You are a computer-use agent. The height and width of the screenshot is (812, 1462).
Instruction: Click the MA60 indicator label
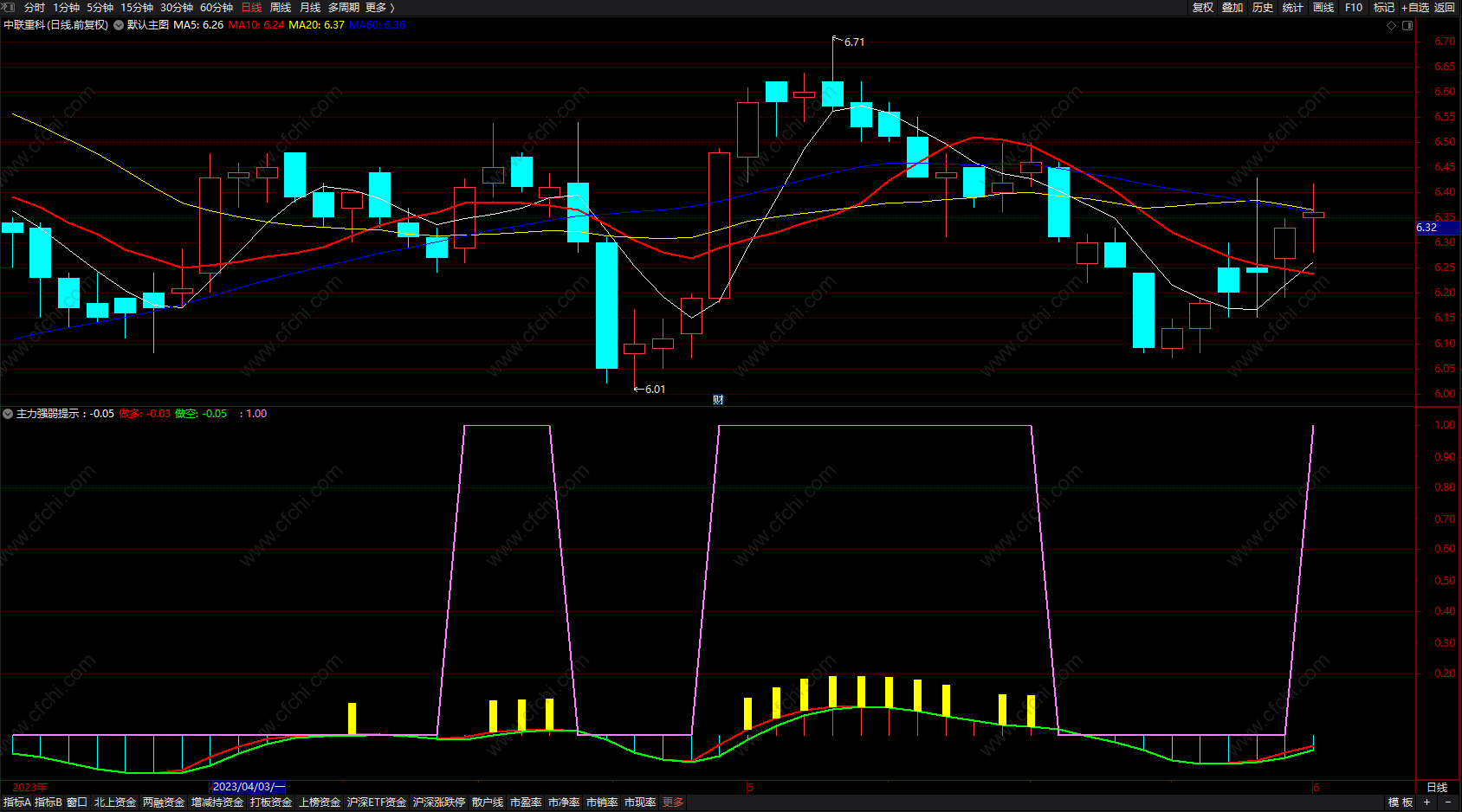(377, 25)
